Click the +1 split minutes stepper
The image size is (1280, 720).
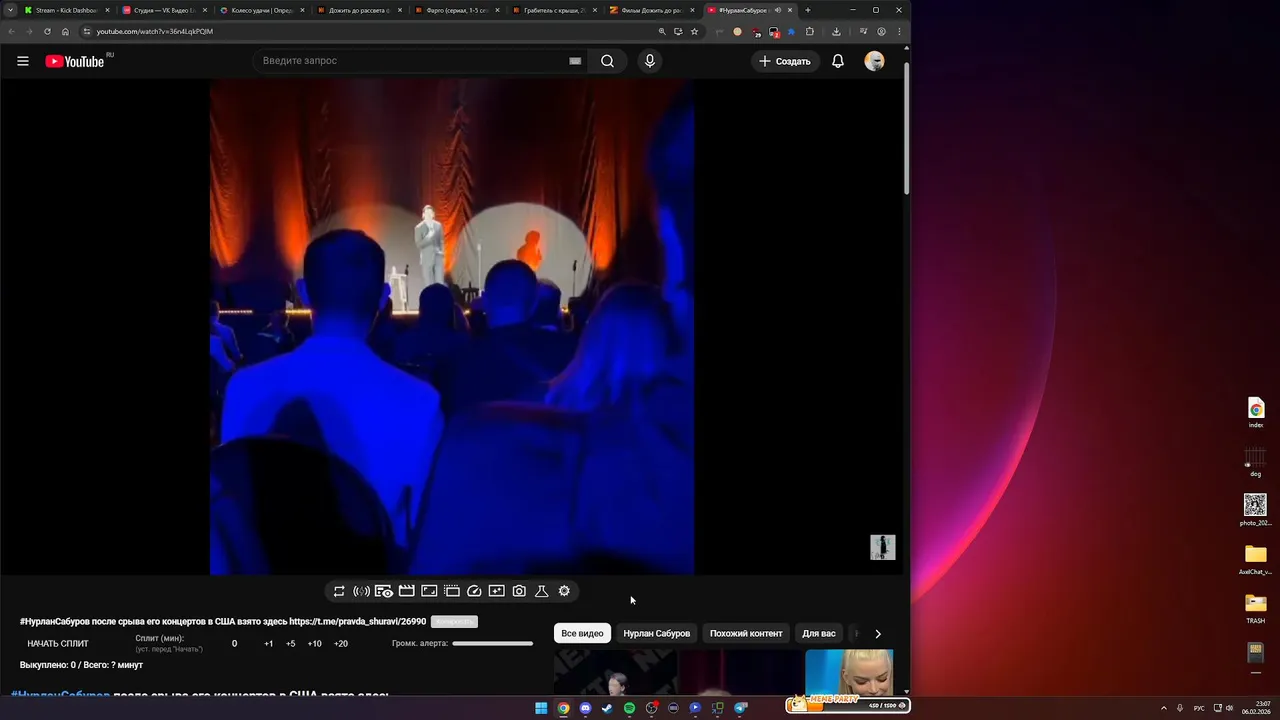coord(268,644)
